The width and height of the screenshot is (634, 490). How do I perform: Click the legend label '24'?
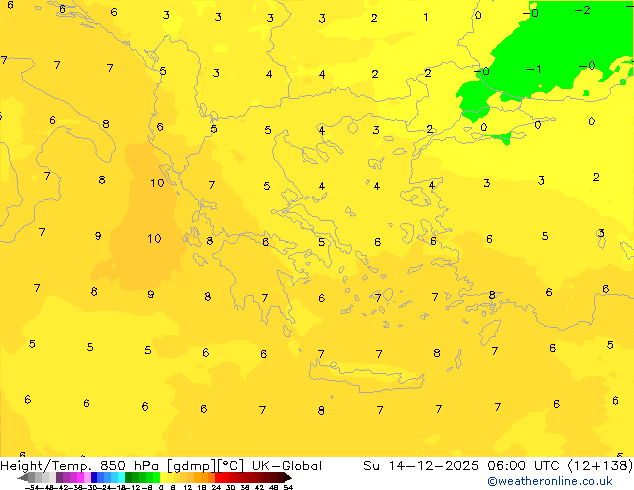coord(216,487)
